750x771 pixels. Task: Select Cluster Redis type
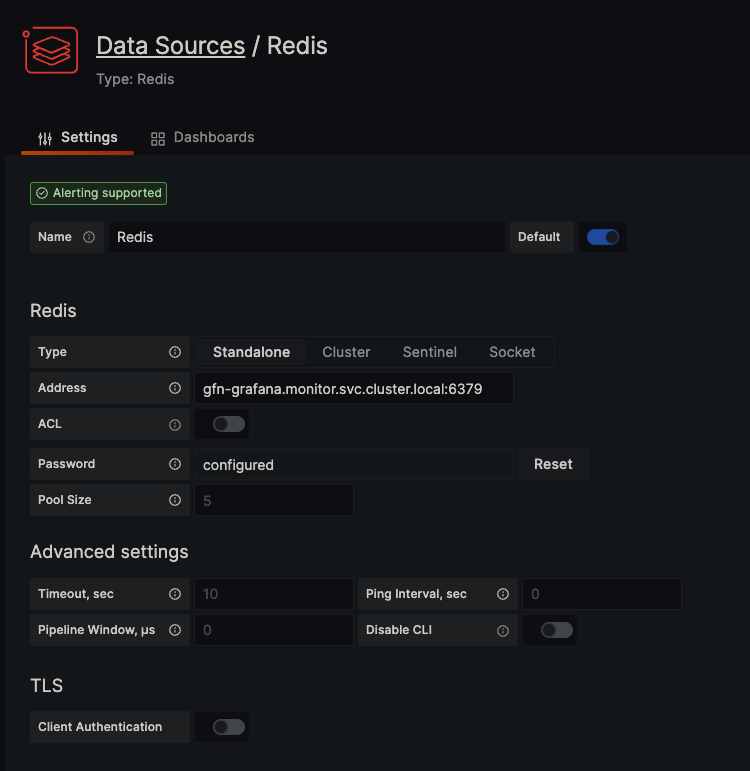[x=346, y=352]
